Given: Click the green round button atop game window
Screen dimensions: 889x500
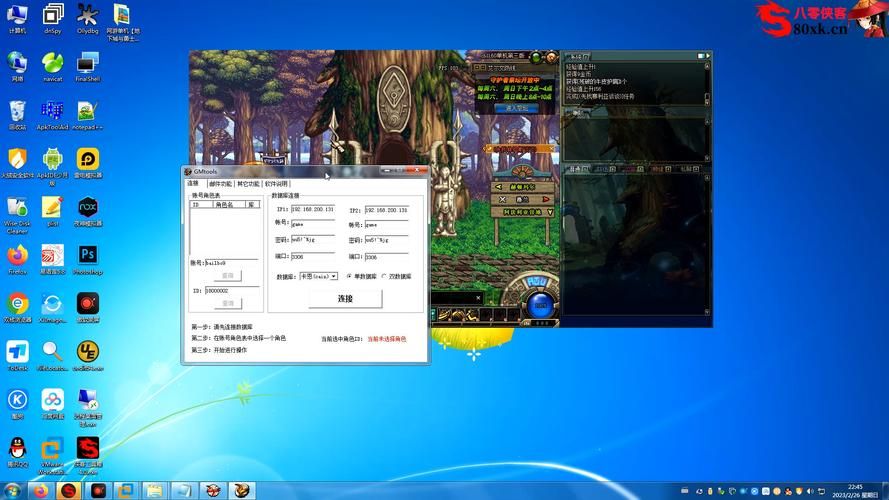Looking at the screenshot, I should pyautogui.click(x=536, y=57).
